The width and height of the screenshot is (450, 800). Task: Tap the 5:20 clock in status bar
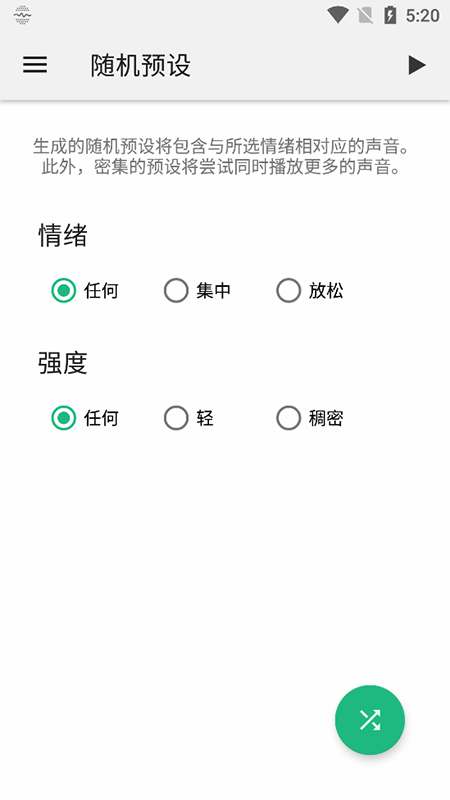[422, 15]
